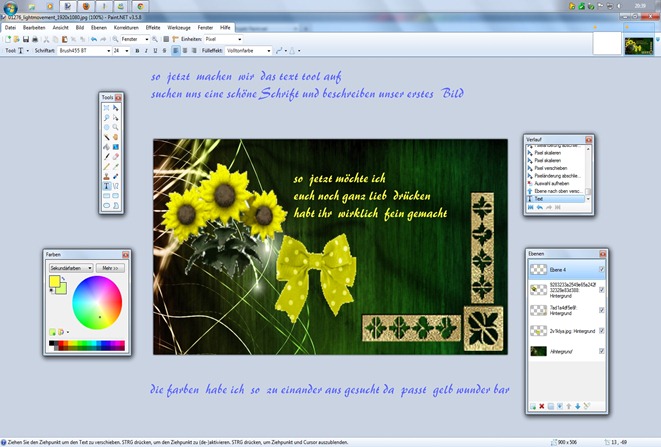The image size is (661, 447).
Task: Select the Clone Stamp tool
Action: click(x=107, y=176)
